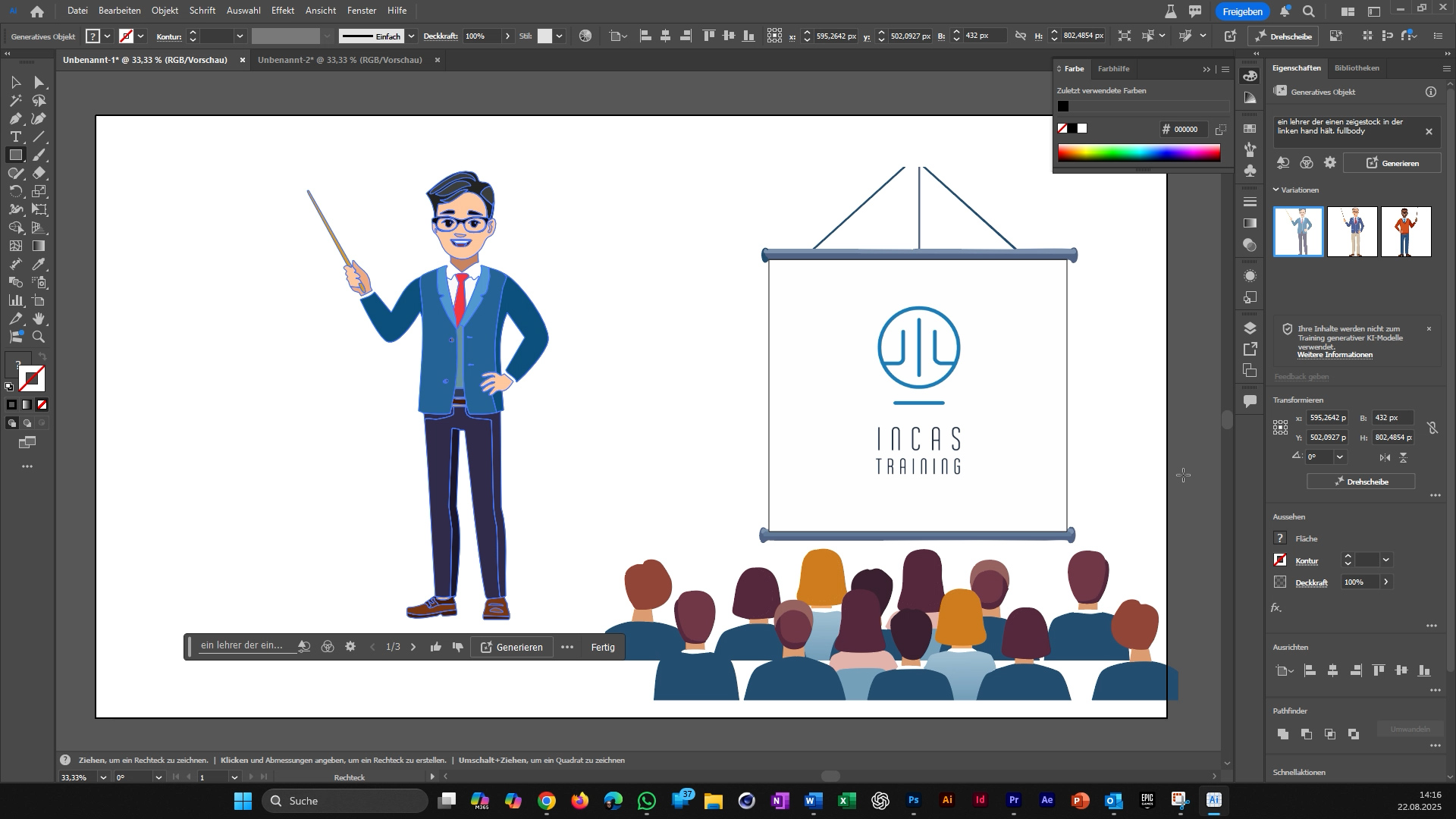Click thumbs down in the contextual task bar
1456x819 pixels.
(x=458, y=647)
